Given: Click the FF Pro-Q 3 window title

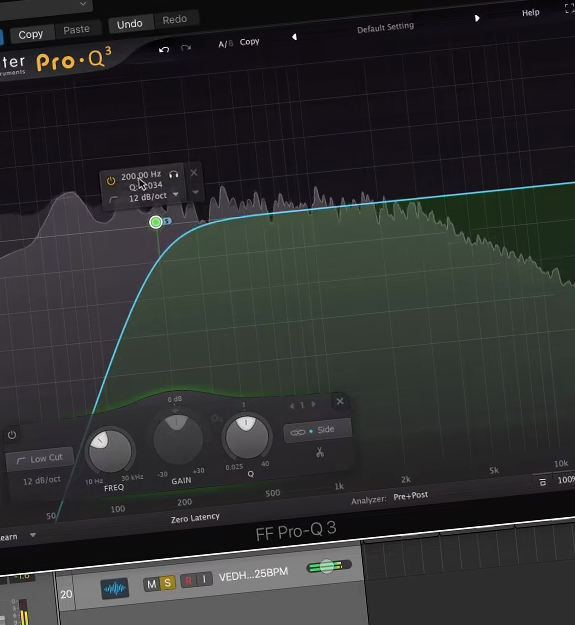Looking at the screenshot, I should click(x=296, y=531).
